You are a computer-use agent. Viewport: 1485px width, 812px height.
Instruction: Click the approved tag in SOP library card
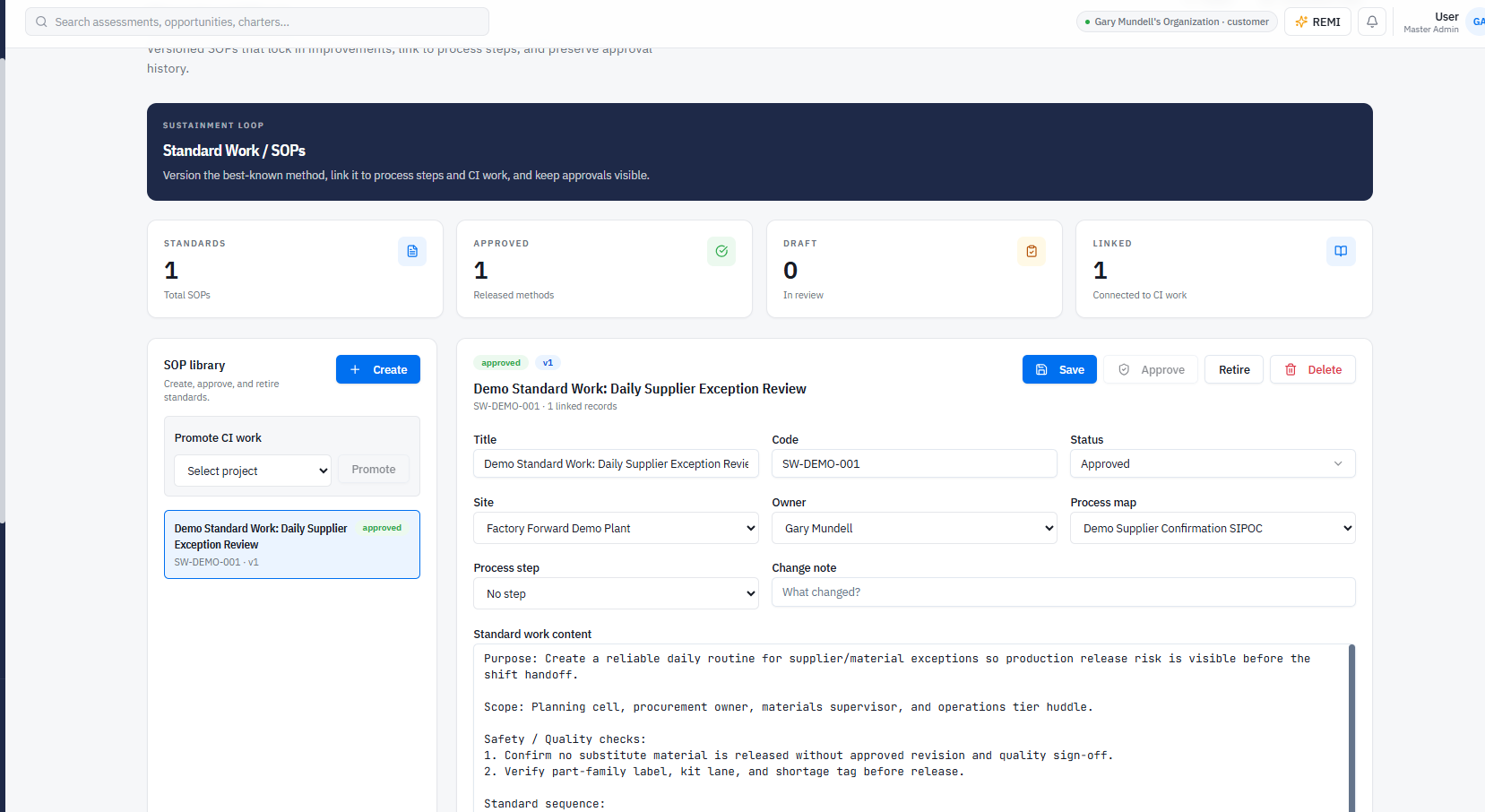[382, 528]
